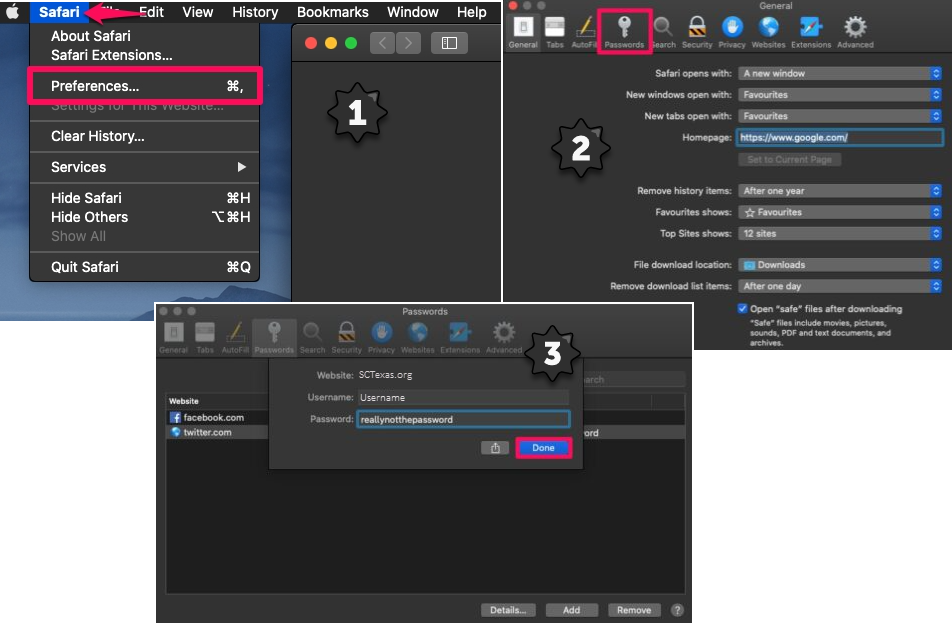952x634 pixels.
Task: Select General icon in the Passwords window
Action: (x=174, y=338)
